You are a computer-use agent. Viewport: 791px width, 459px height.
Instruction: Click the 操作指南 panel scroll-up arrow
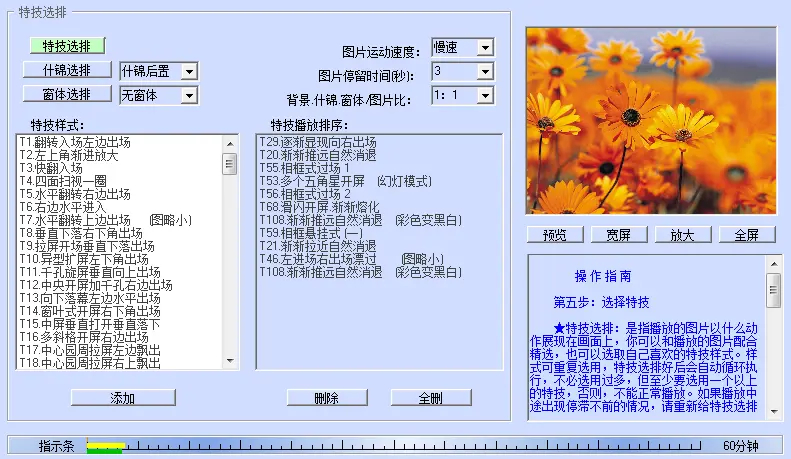774,264
